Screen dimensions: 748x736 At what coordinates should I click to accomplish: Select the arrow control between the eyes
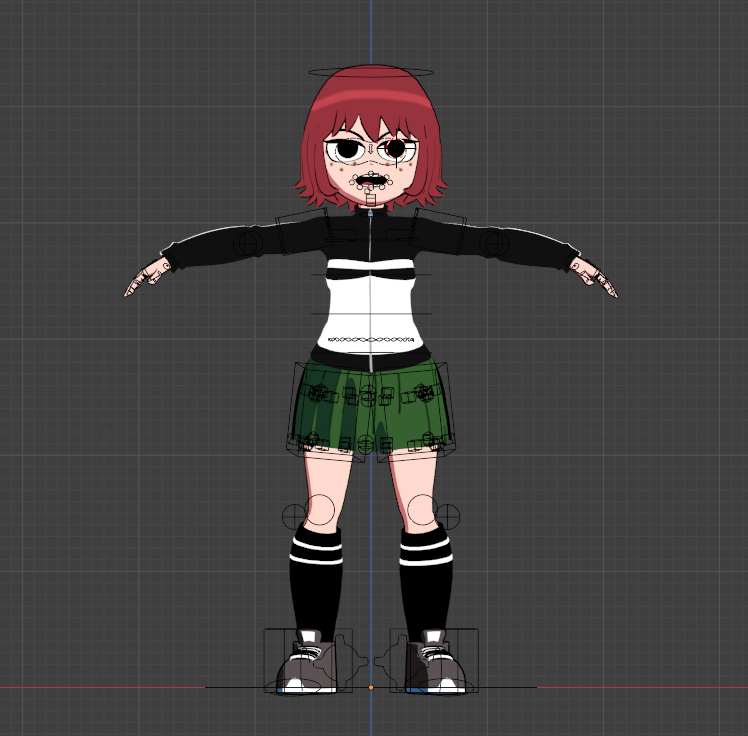click(x=370, y=151)
